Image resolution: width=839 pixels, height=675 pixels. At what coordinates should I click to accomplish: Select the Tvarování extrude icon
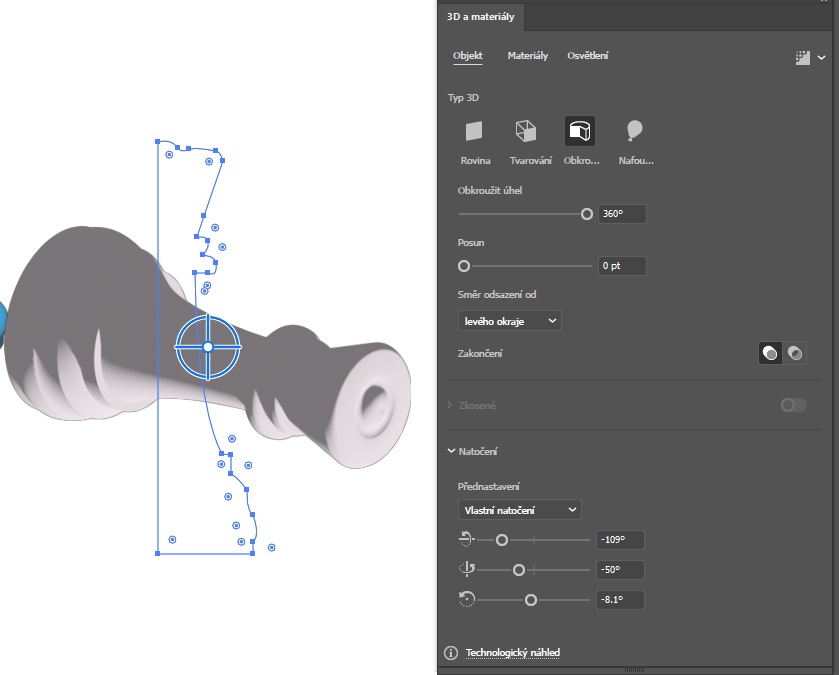[x=525, y=131]
